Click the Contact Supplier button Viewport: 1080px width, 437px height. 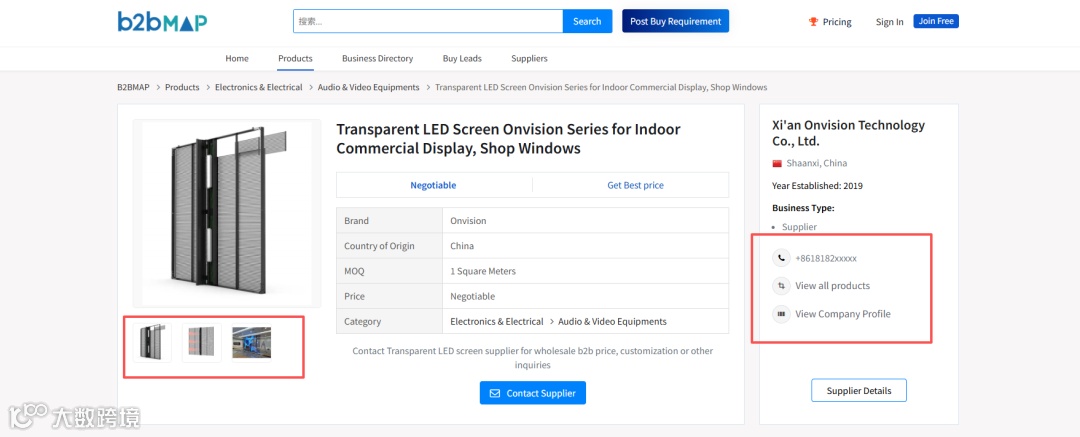point(532,393)
